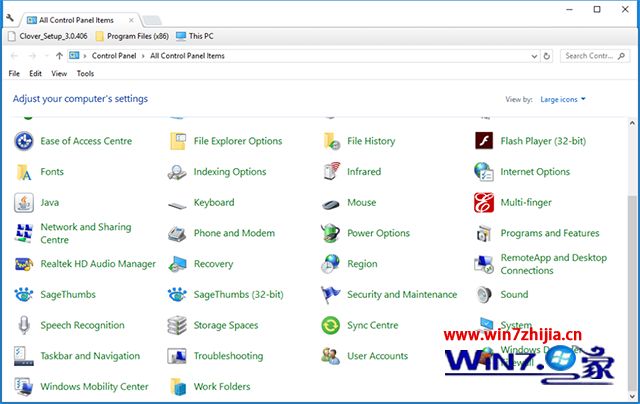
Task: Open the SageThumbs (32-bit) link
Action: (x=238, y=295)
